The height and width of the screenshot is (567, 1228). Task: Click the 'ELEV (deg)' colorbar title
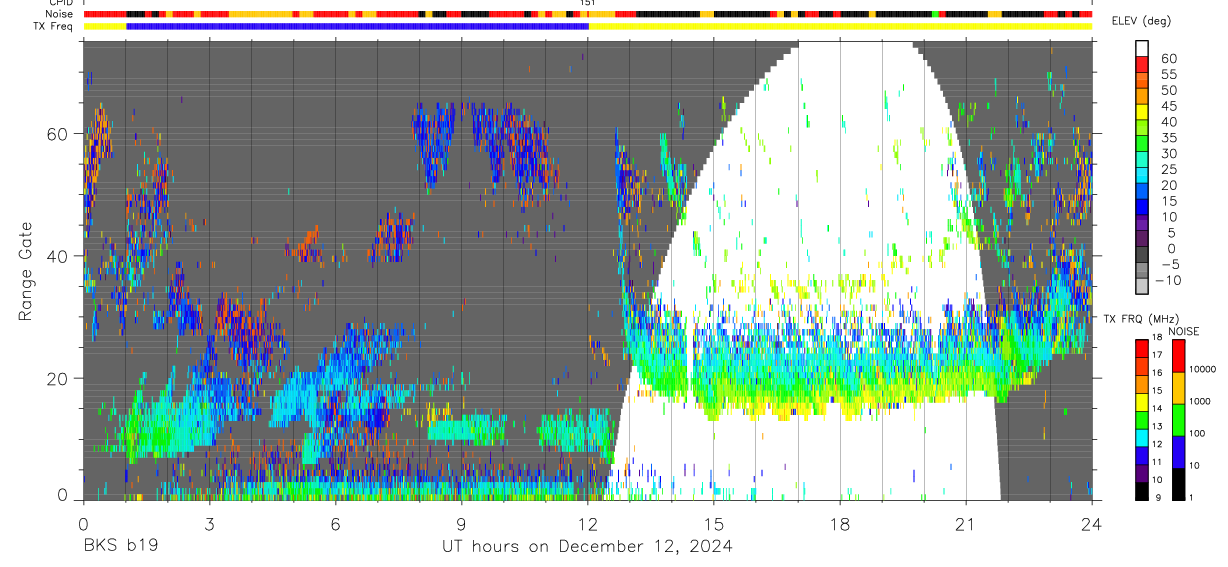[x=1141, y=21]
